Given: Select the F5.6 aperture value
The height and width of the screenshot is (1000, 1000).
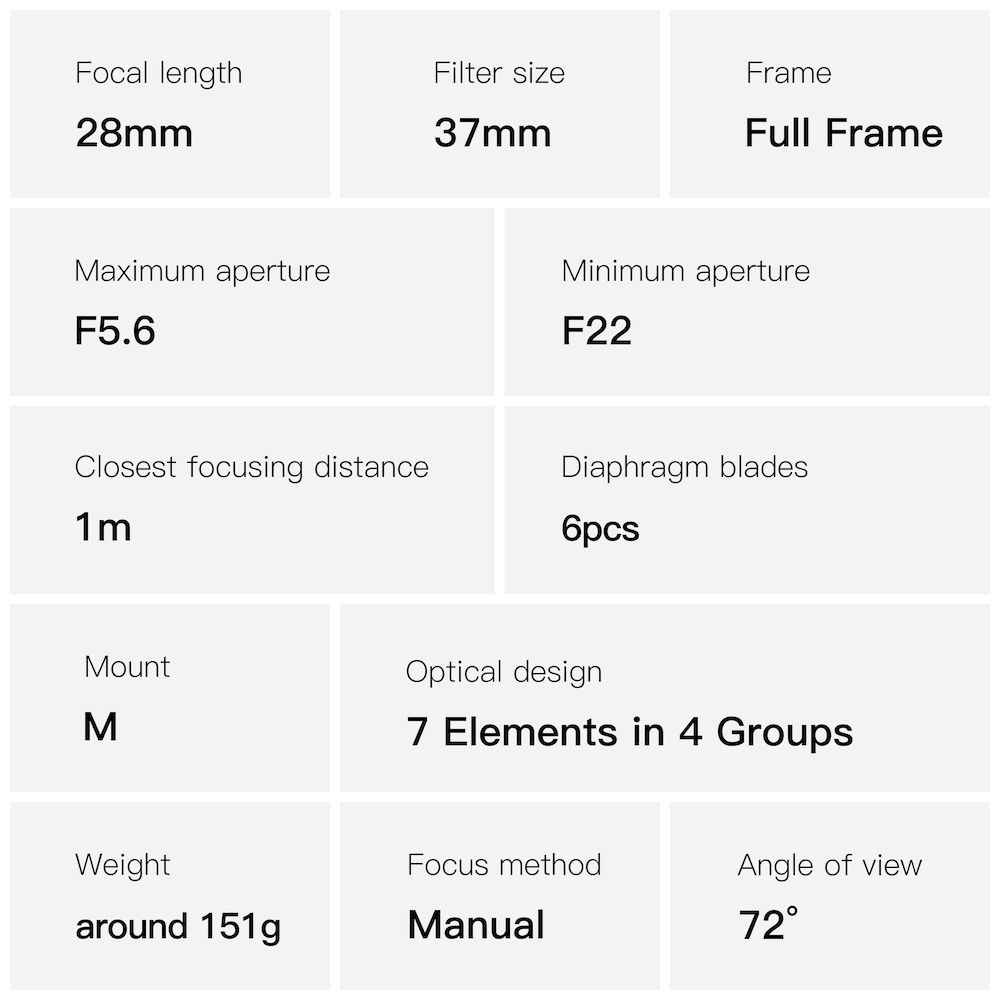Looking at the screenshot, I should click(x=115, y=331).
